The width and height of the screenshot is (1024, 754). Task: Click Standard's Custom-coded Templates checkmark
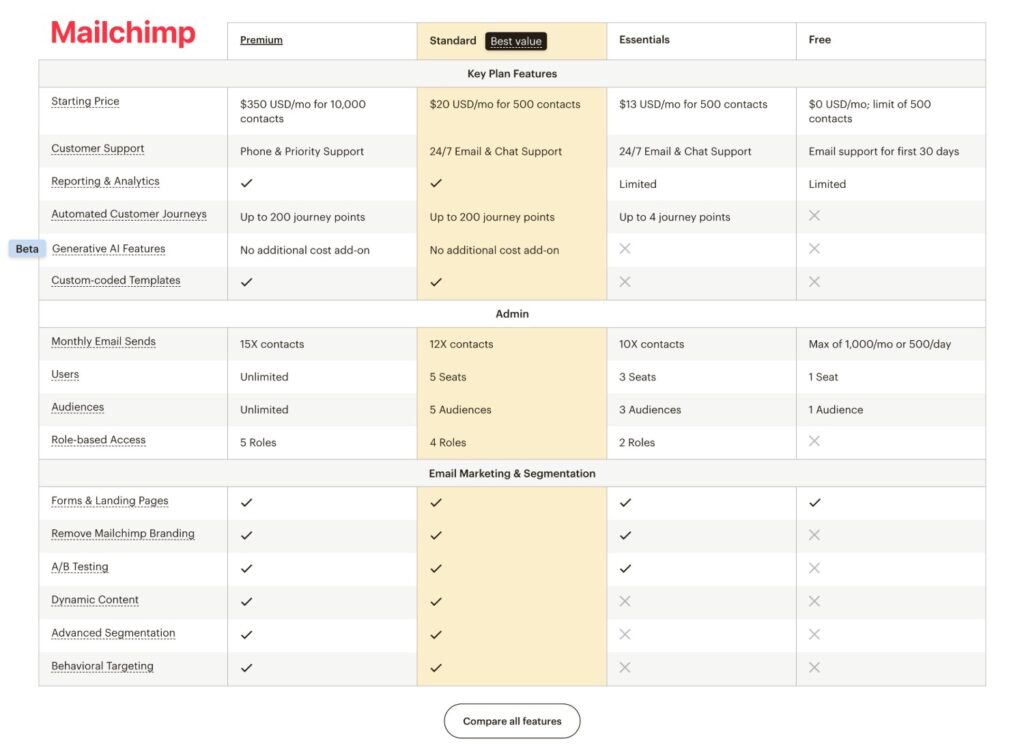tap(436, 282)
